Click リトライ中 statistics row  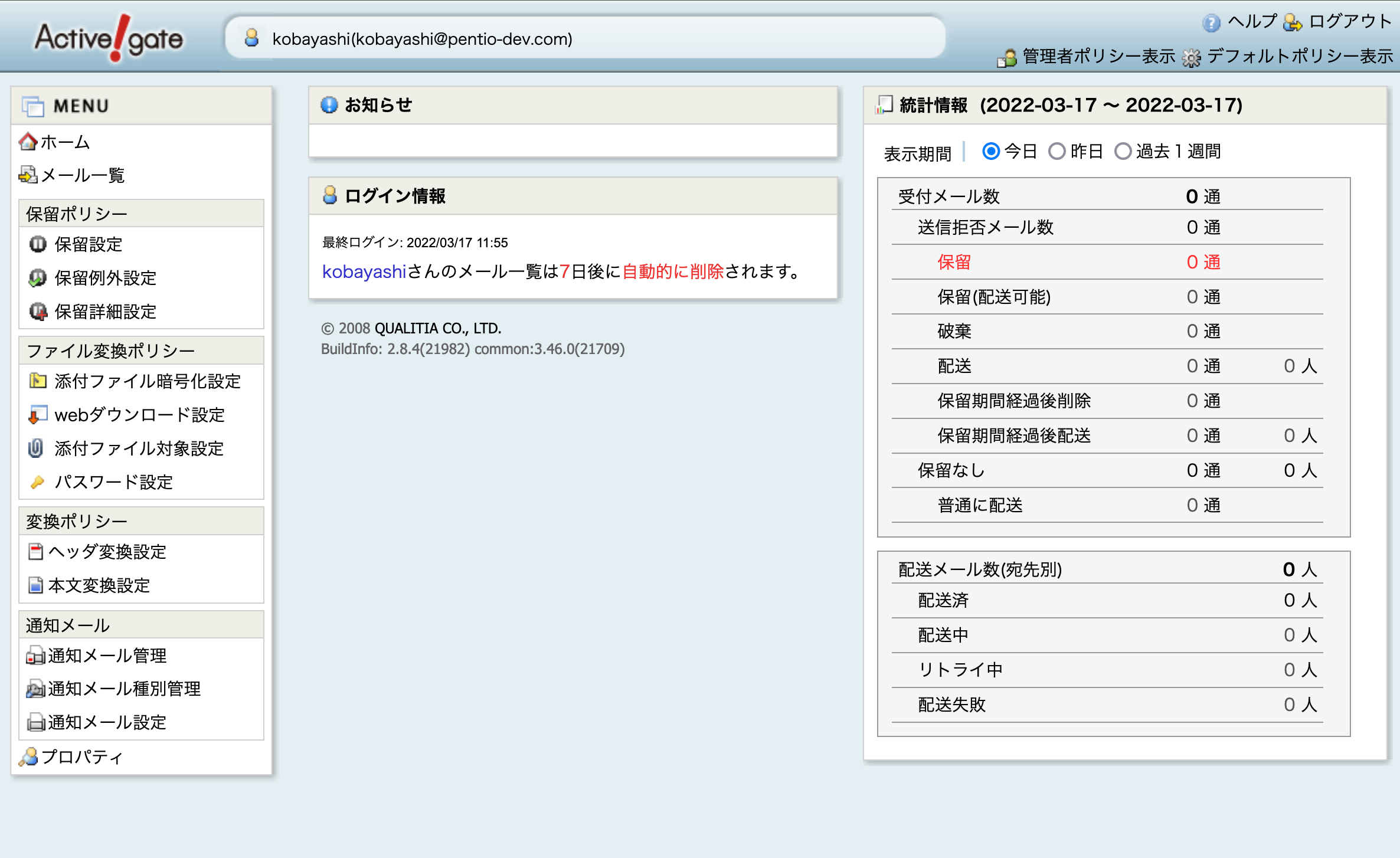(x=1107, y=670)
